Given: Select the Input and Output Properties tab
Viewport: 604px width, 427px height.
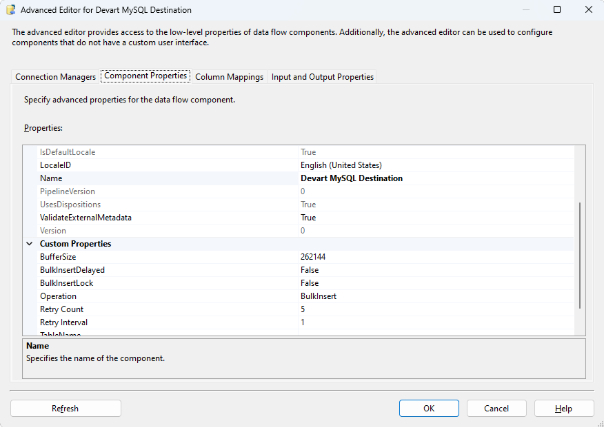Looking at the screenshot, I should [x=322, y=77].
